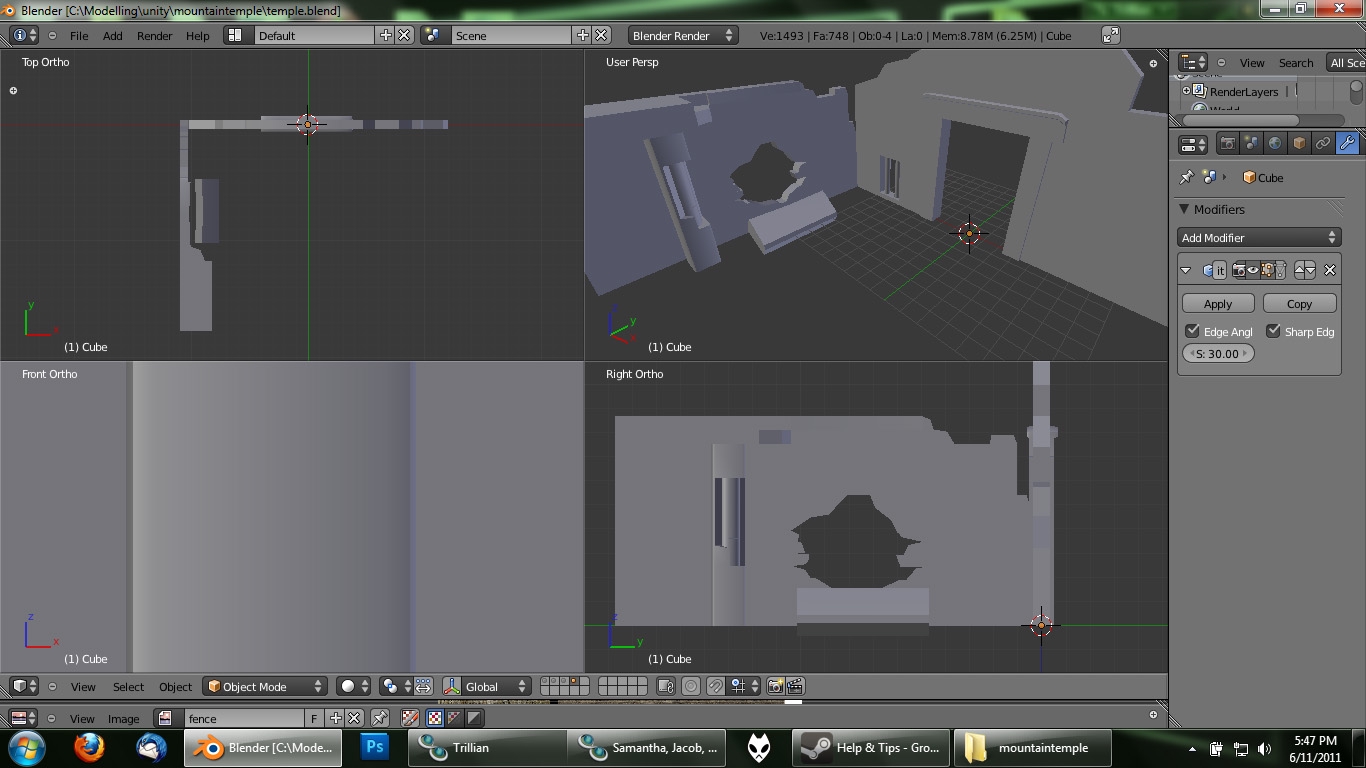This screenshot has width=1366, height=768.
Task: Remove the modifier with the X icon
Action: [1330, 270]
